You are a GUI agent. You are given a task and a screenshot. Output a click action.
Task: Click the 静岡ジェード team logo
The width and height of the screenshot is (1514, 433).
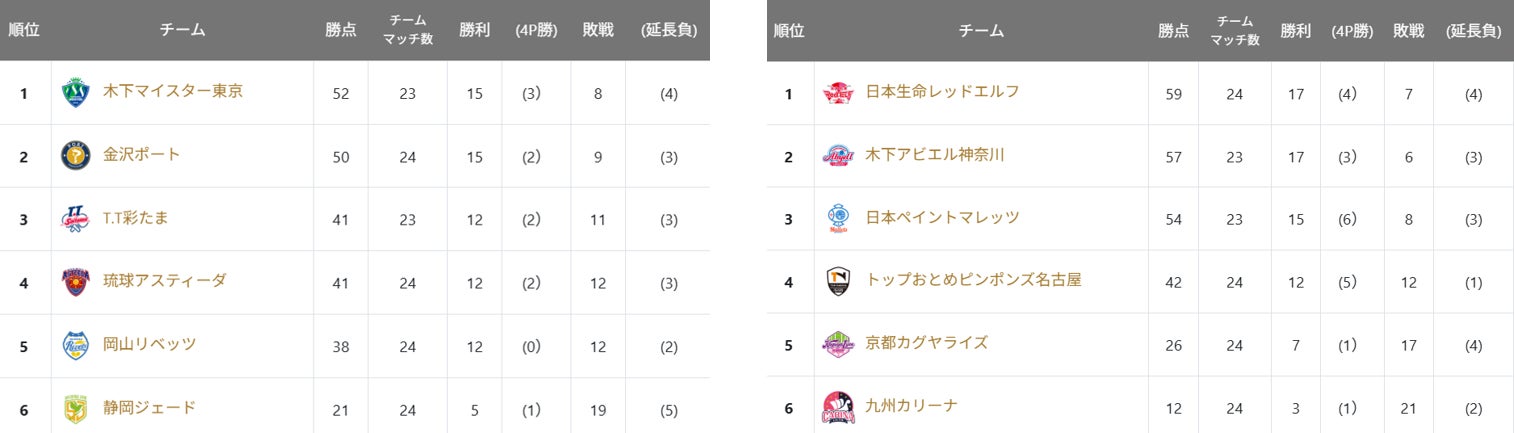76,408
